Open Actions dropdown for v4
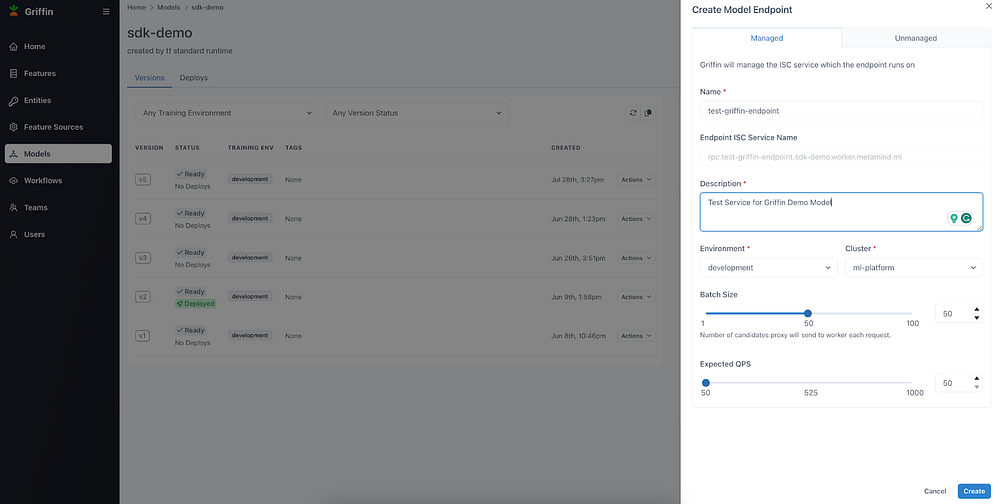The image size is (1000, 504). tap(636, 219)
